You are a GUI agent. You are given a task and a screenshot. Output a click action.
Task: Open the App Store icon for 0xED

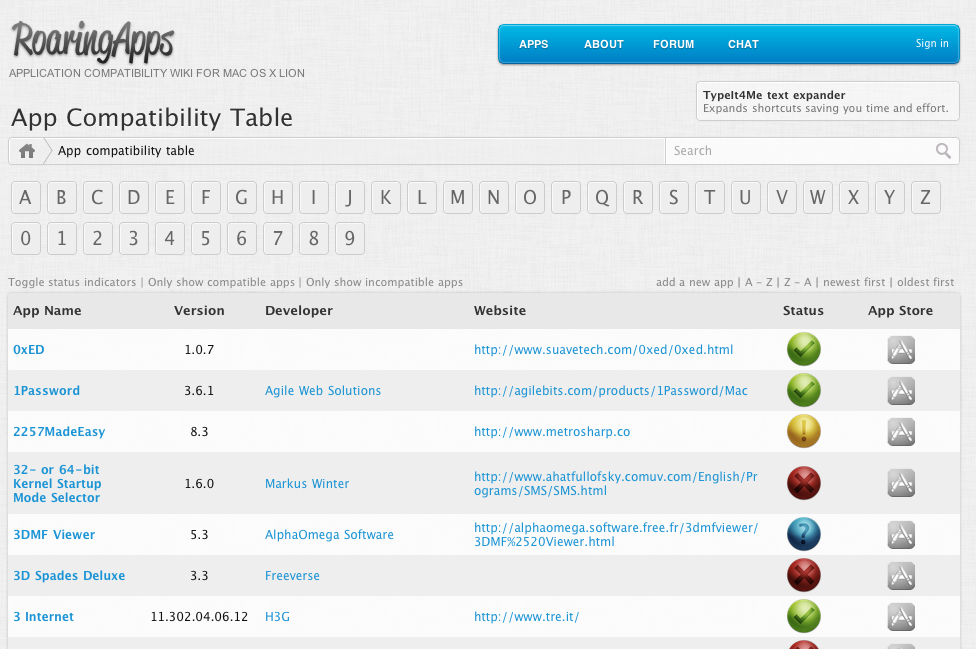(x=901, y=350)
